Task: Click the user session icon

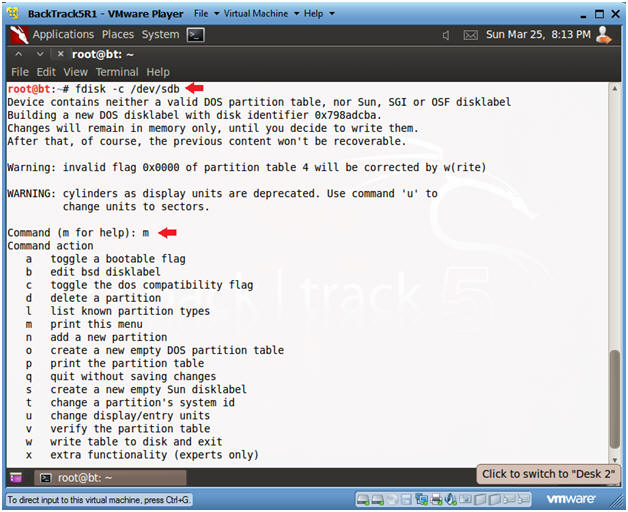Action: pyautogui.click(x=604, y=35)
